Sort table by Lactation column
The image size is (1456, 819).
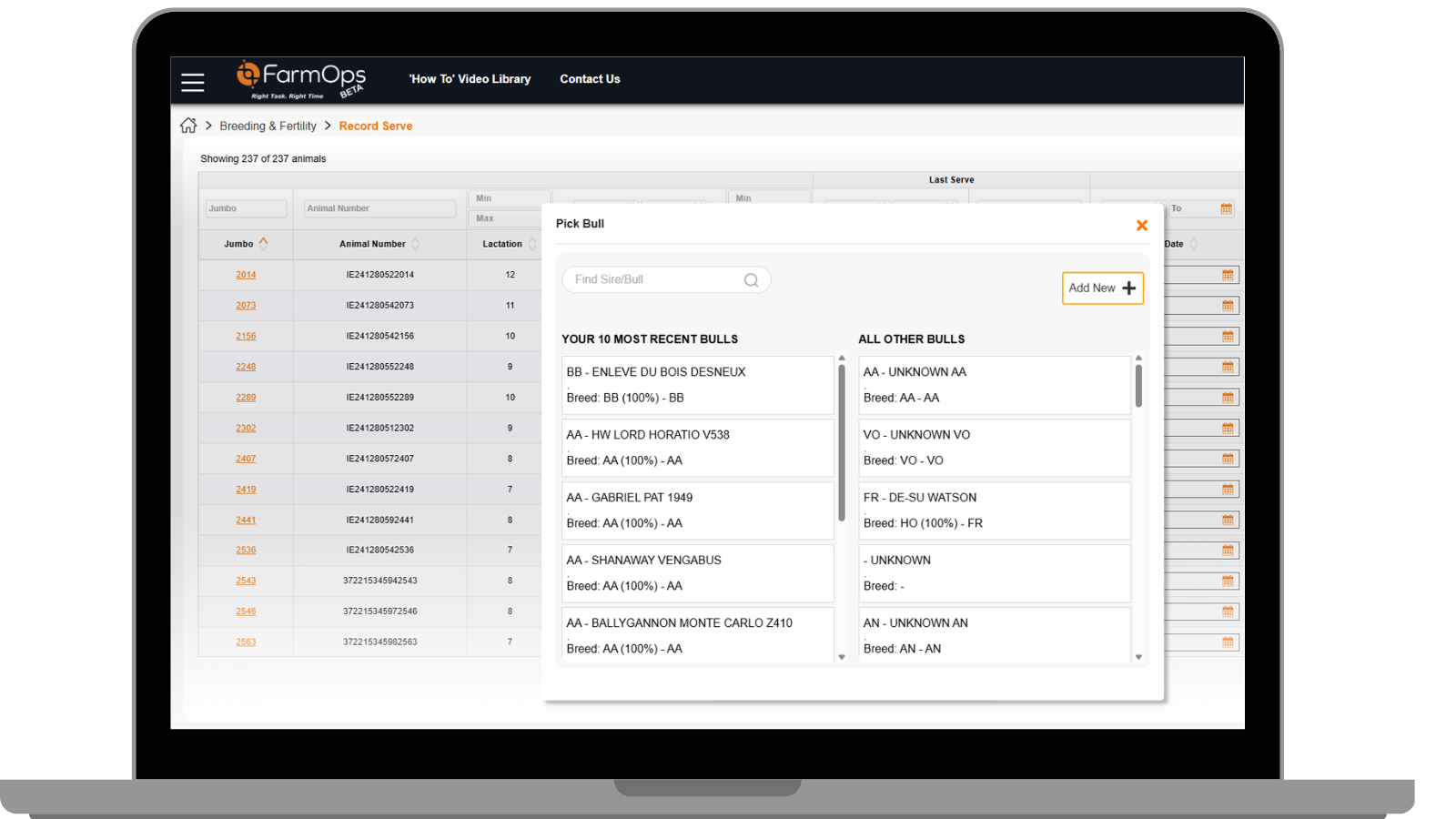(x=532, y=244)
